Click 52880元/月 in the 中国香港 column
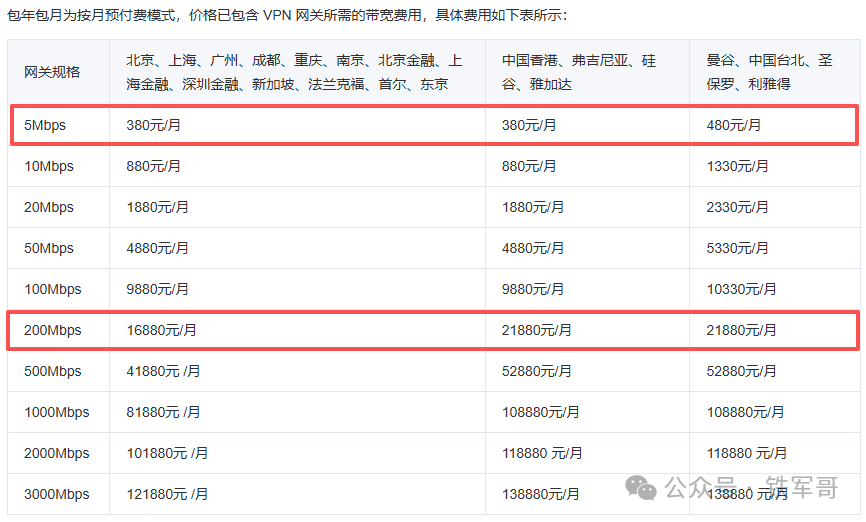 coord(536,371)
